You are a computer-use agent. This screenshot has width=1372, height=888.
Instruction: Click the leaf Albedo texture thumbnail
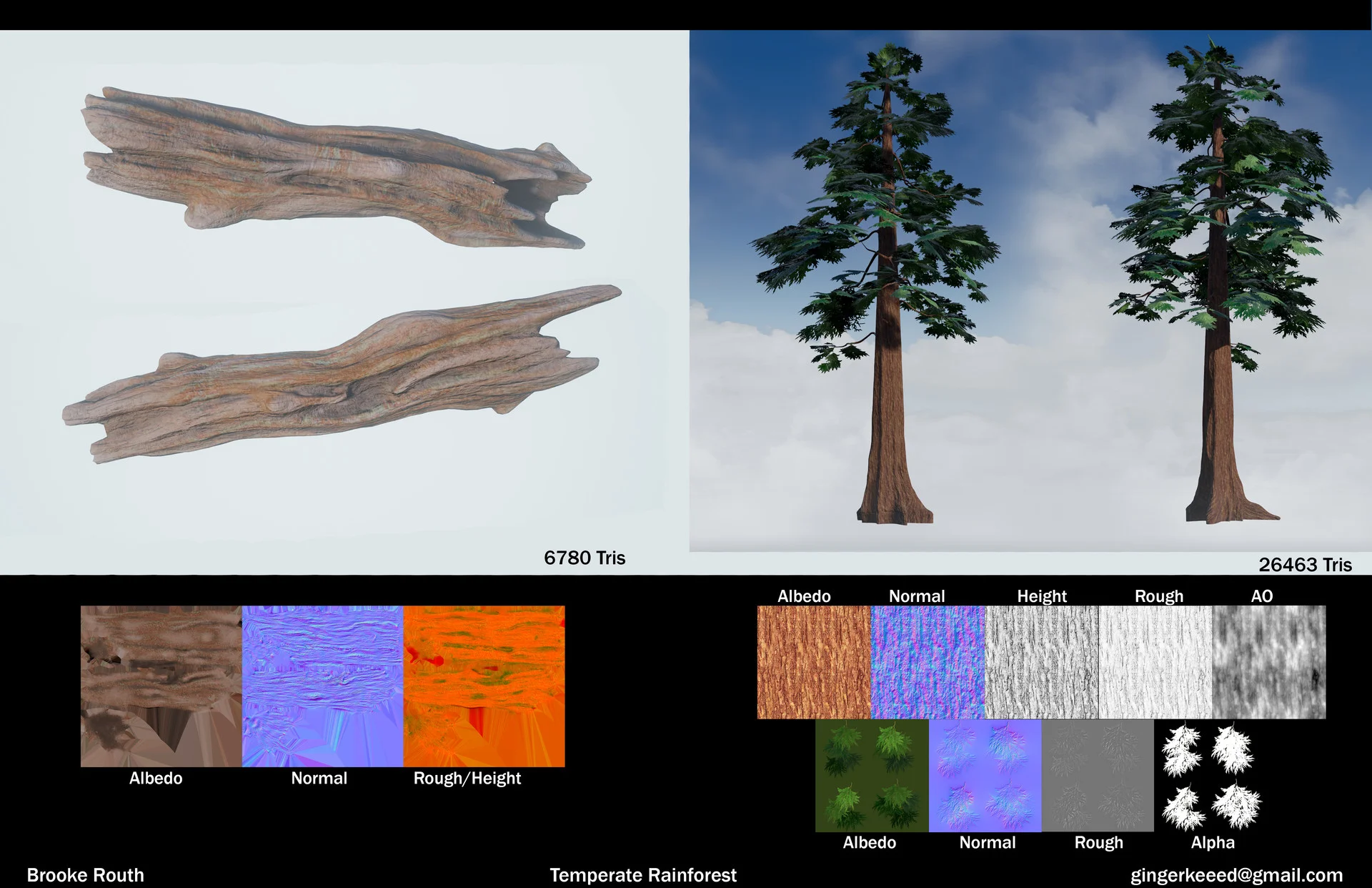pyautogui.click(x=872, y=776)
